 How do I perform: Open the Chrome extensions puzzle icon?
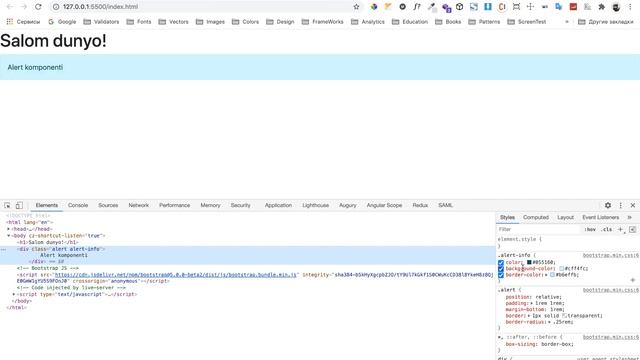[602, 7]
